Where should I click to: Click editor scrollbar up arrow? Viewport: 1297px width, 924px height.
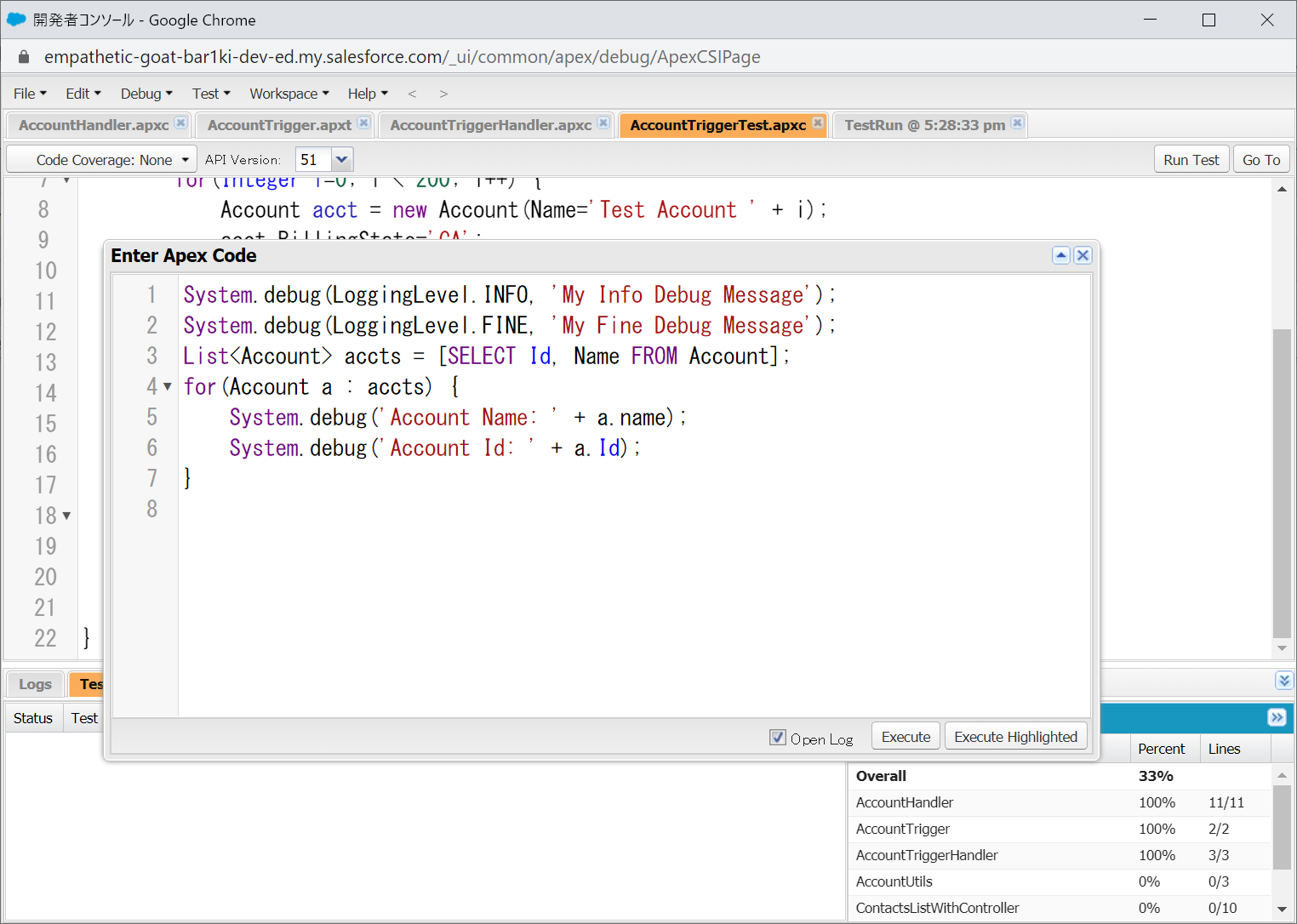pyautogui.click(x=1282, y=189)
